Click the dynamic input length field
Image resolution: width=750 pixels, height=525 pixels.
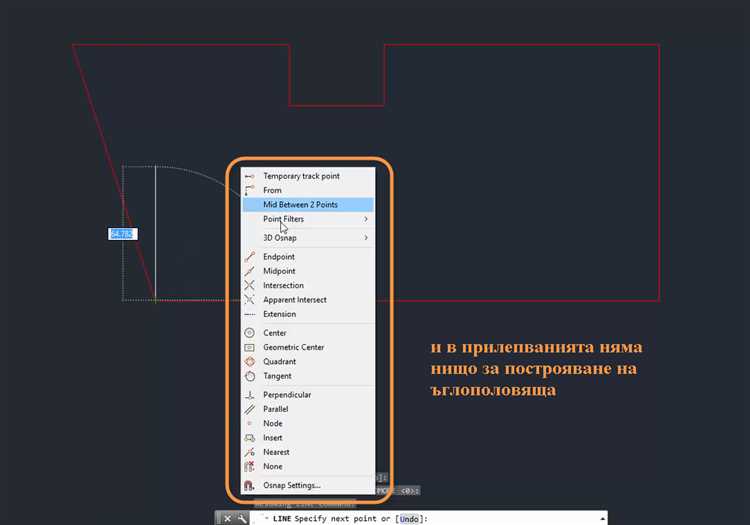tap(122, 234)
